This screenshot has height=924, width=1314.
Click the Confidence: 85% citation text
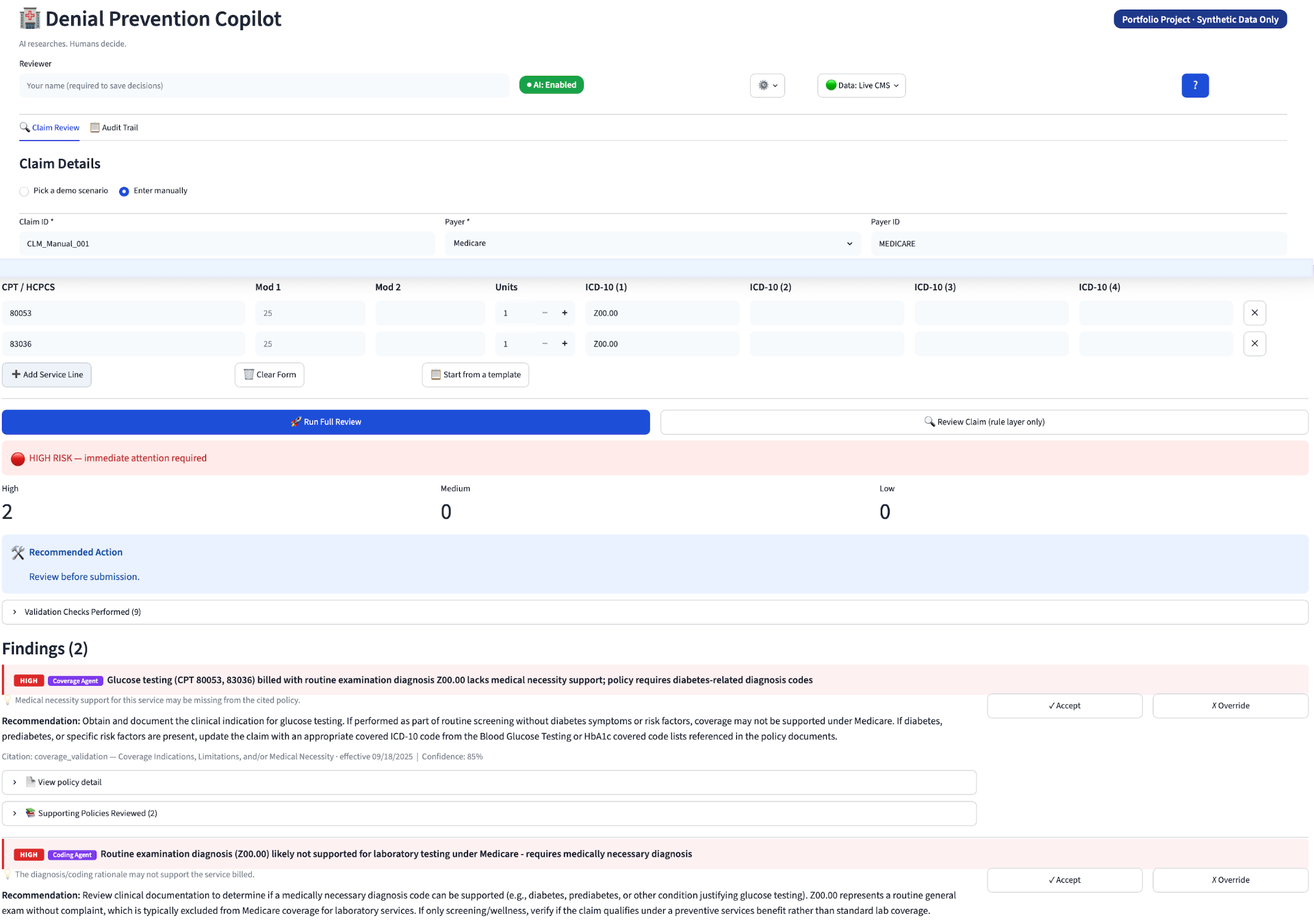(452, 757)
